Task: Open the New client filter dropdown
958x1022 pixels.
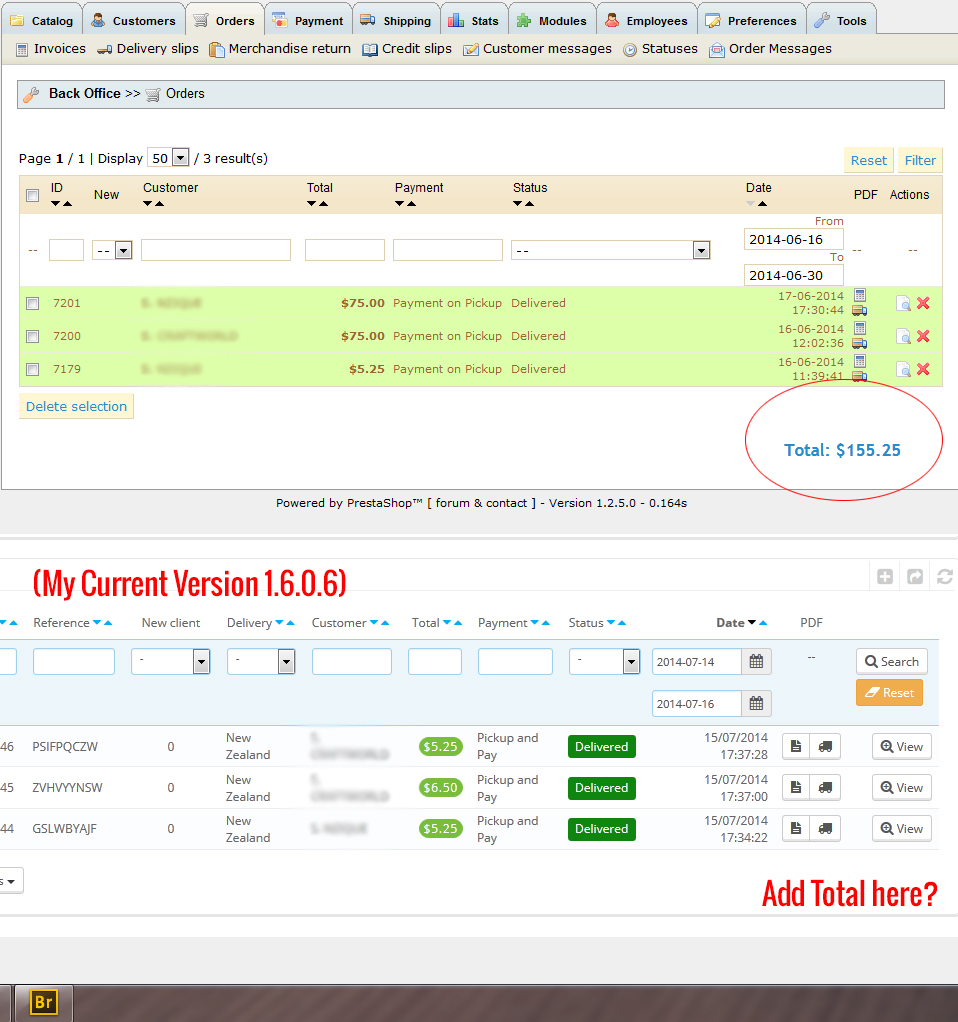Action: tap(171, 662)
